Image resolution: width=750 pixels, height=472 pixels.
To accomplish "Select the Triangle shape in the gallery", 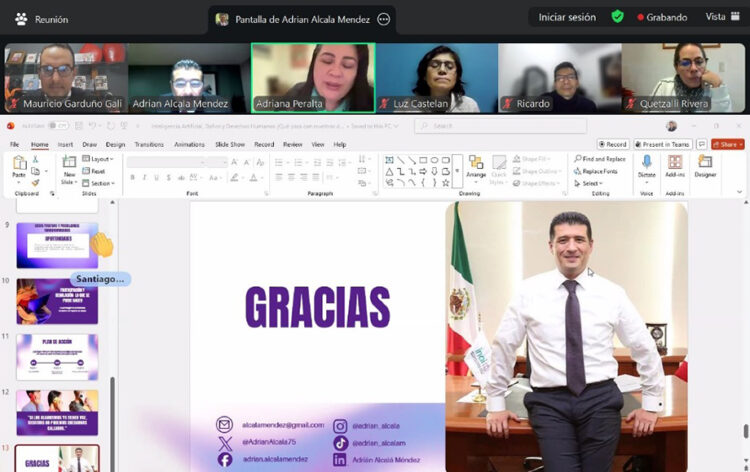I will pos(389,171).
